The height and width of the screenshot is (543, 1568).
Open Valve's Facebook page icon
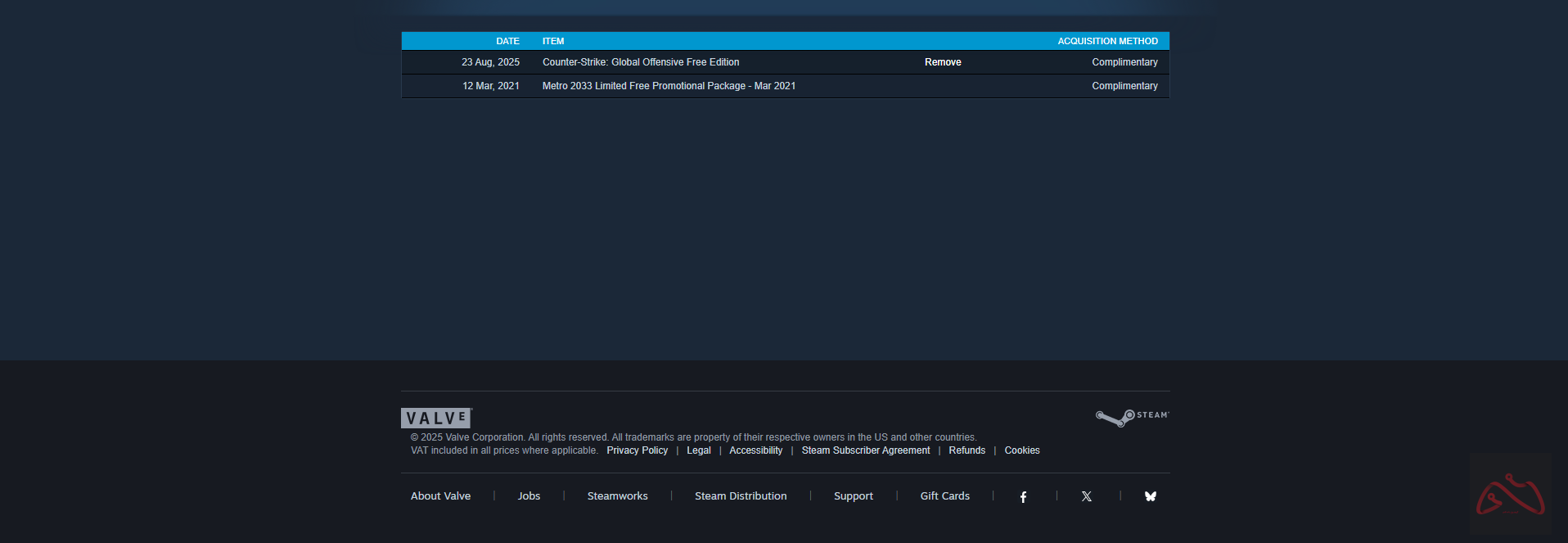pyautogui.click(x=1023, y=496)
